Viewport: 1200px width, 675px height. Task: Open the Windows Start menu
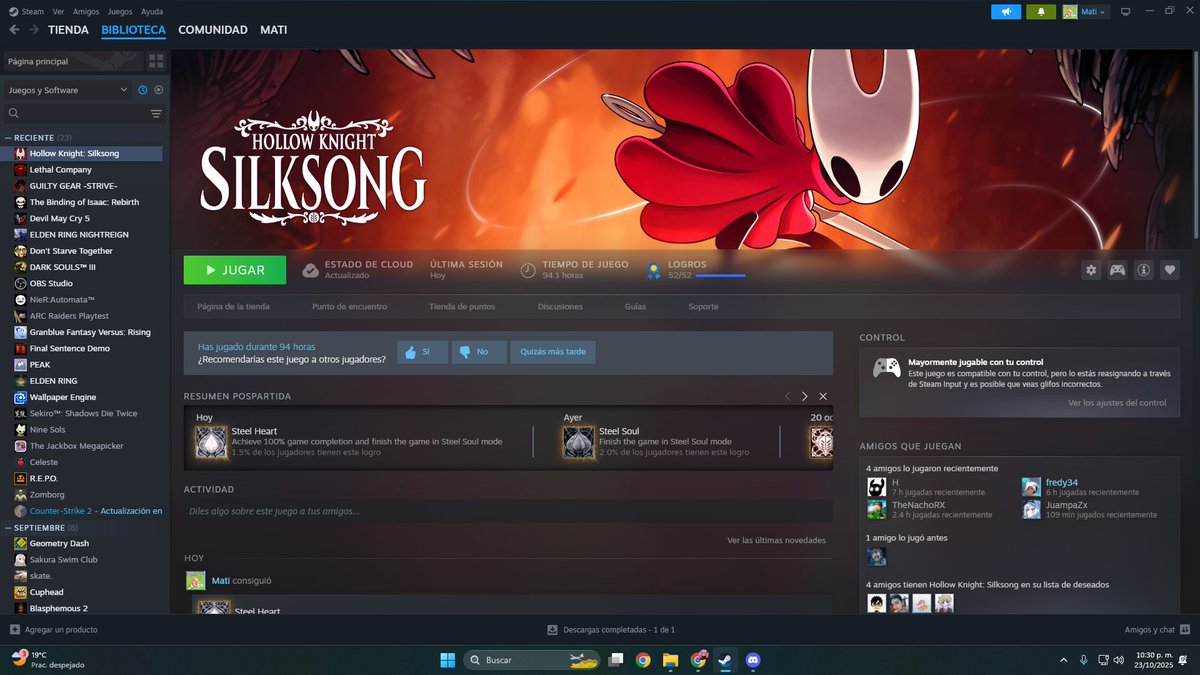(x=447, y=660)
